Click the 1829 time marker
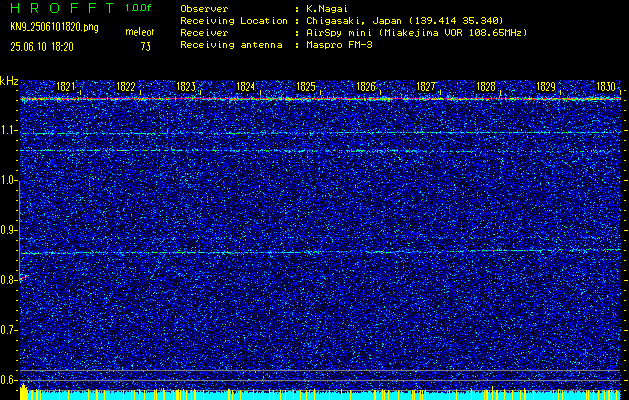Image resolution: width=629 pixels, height=400 pixels. pyautogui.click(x=546, y=87)
